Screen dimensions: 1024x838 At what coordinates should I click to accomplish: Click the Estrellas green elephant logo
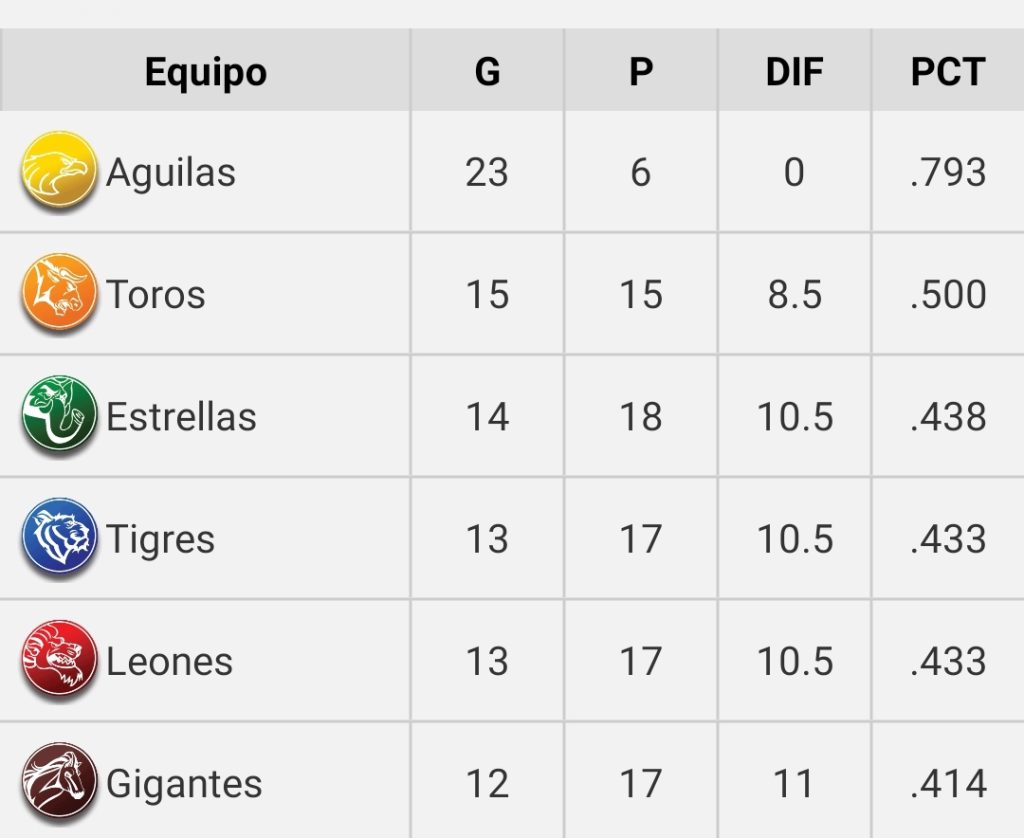coord(59,416)
